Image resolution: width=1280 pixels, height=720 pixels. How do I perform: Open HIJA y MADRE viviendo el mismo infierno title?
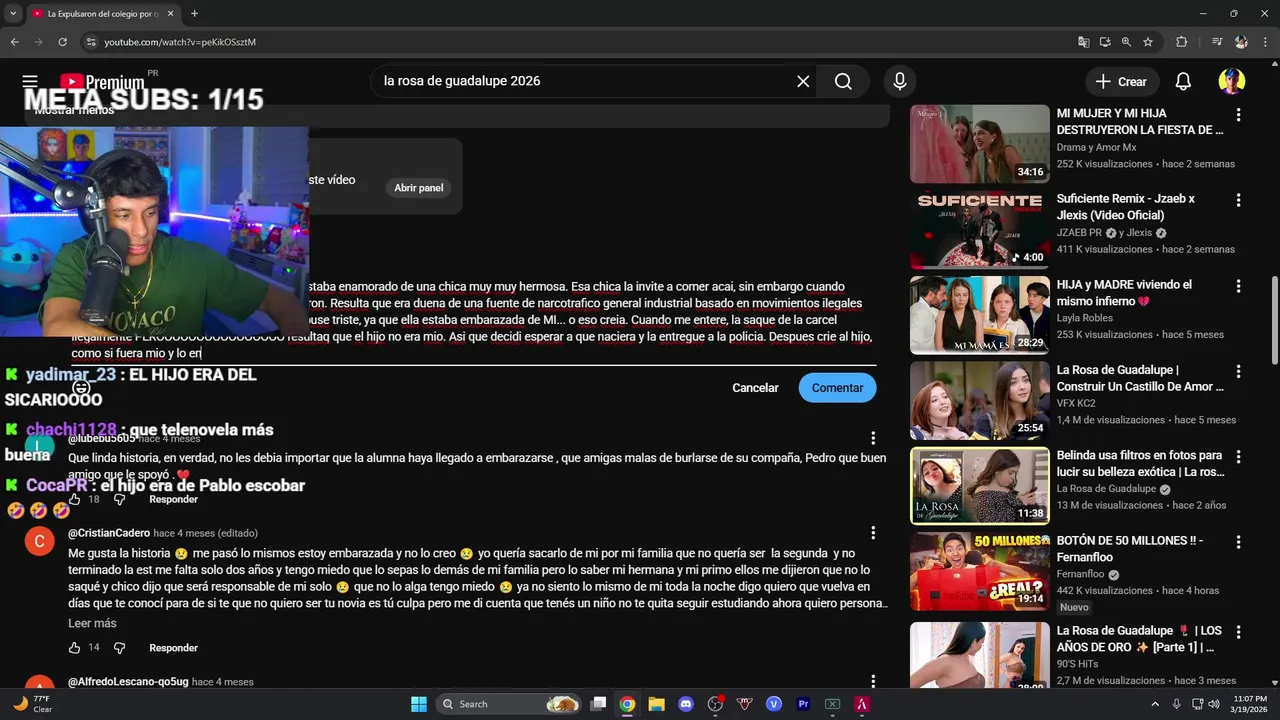click(x=1125, y=293)
